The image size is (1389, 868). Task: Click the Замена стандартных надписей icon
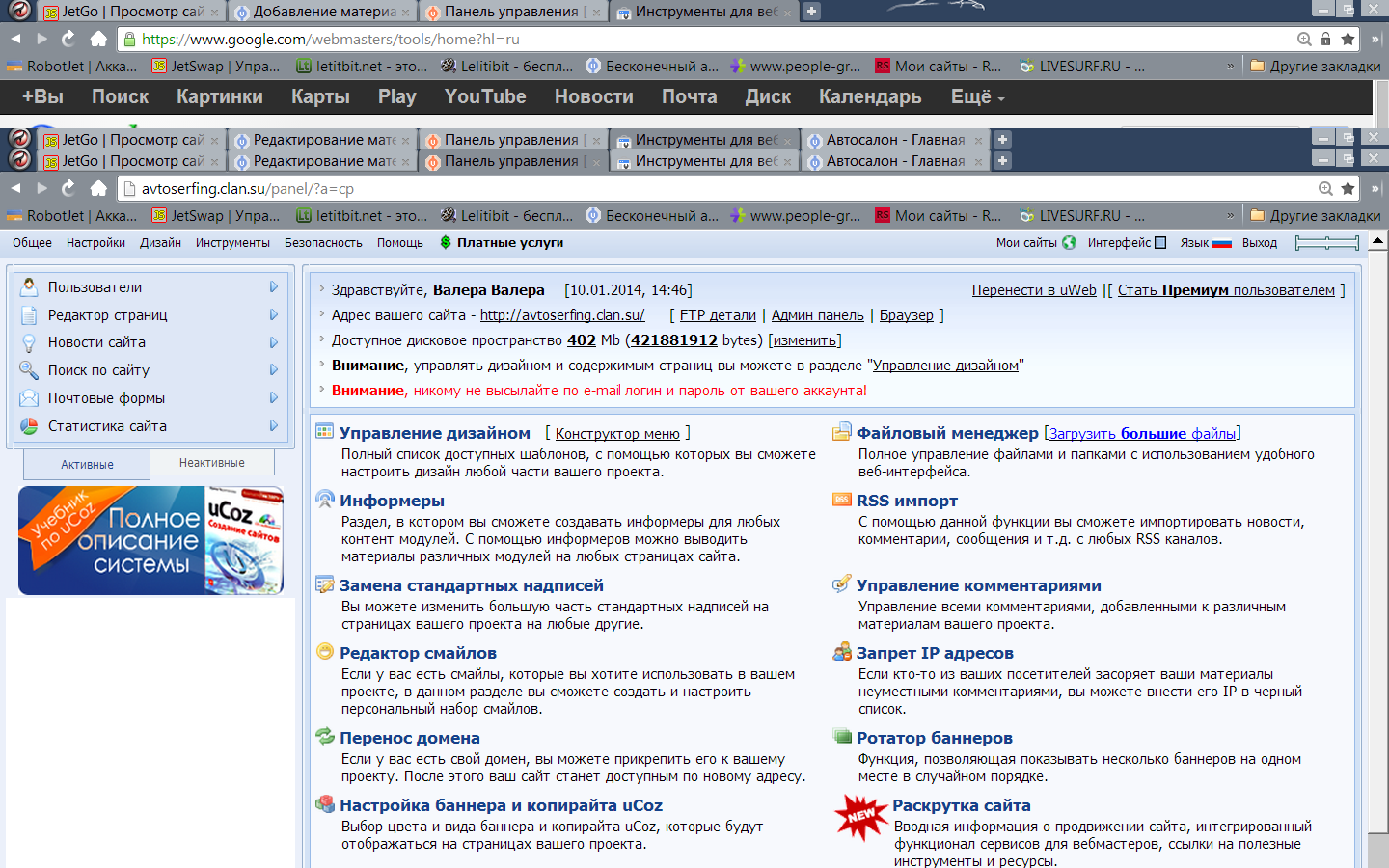[x=325, y=584]
